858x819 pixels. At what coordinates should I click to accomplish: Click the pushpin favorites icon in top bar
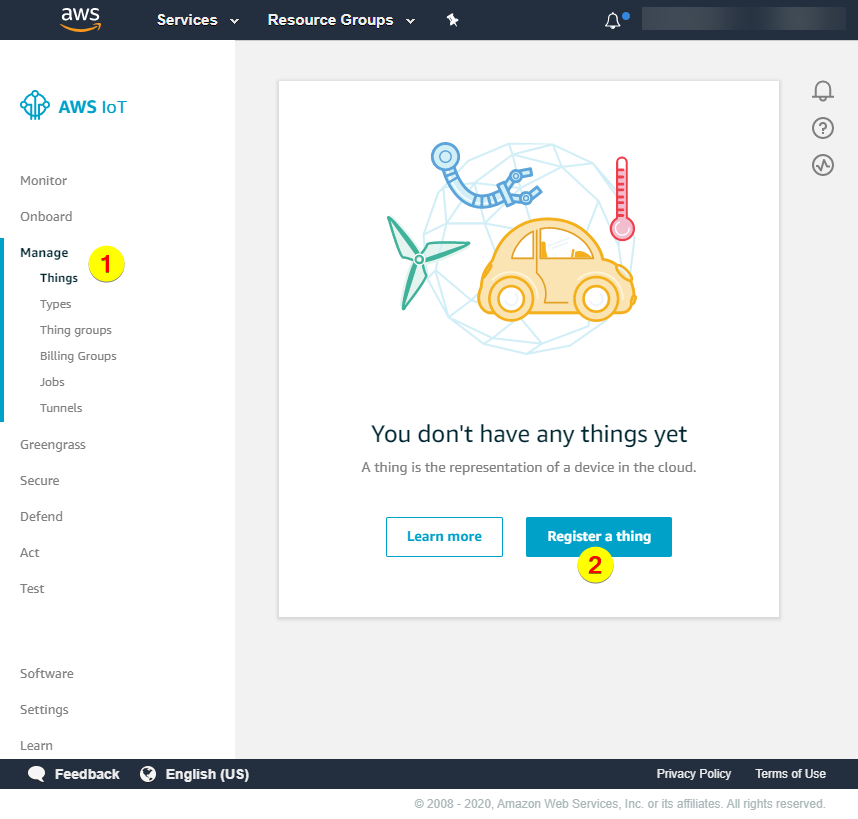click(x=452, y=19)
